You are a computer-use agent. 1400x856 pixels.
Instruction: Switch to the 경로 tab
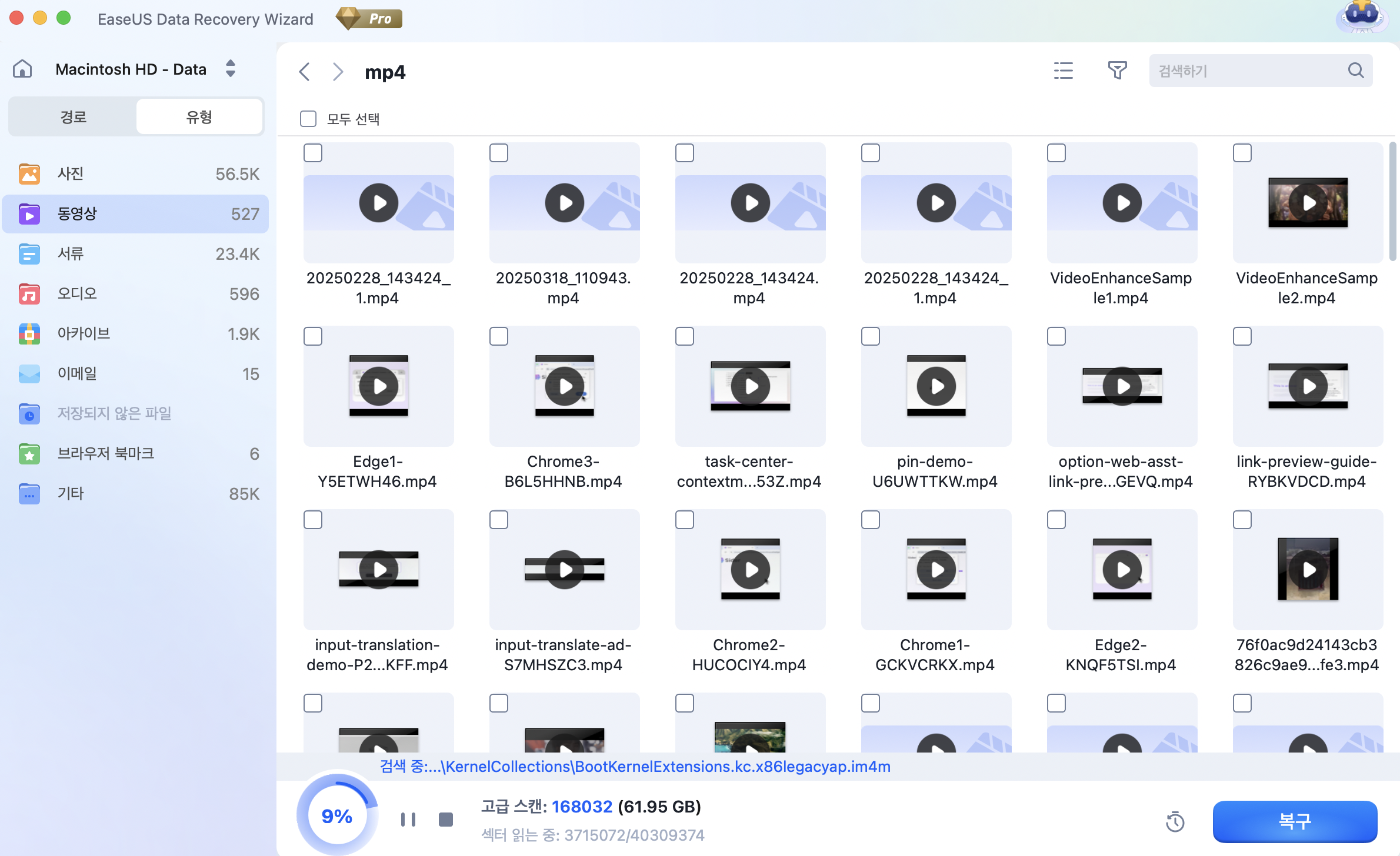click(73, 117)
